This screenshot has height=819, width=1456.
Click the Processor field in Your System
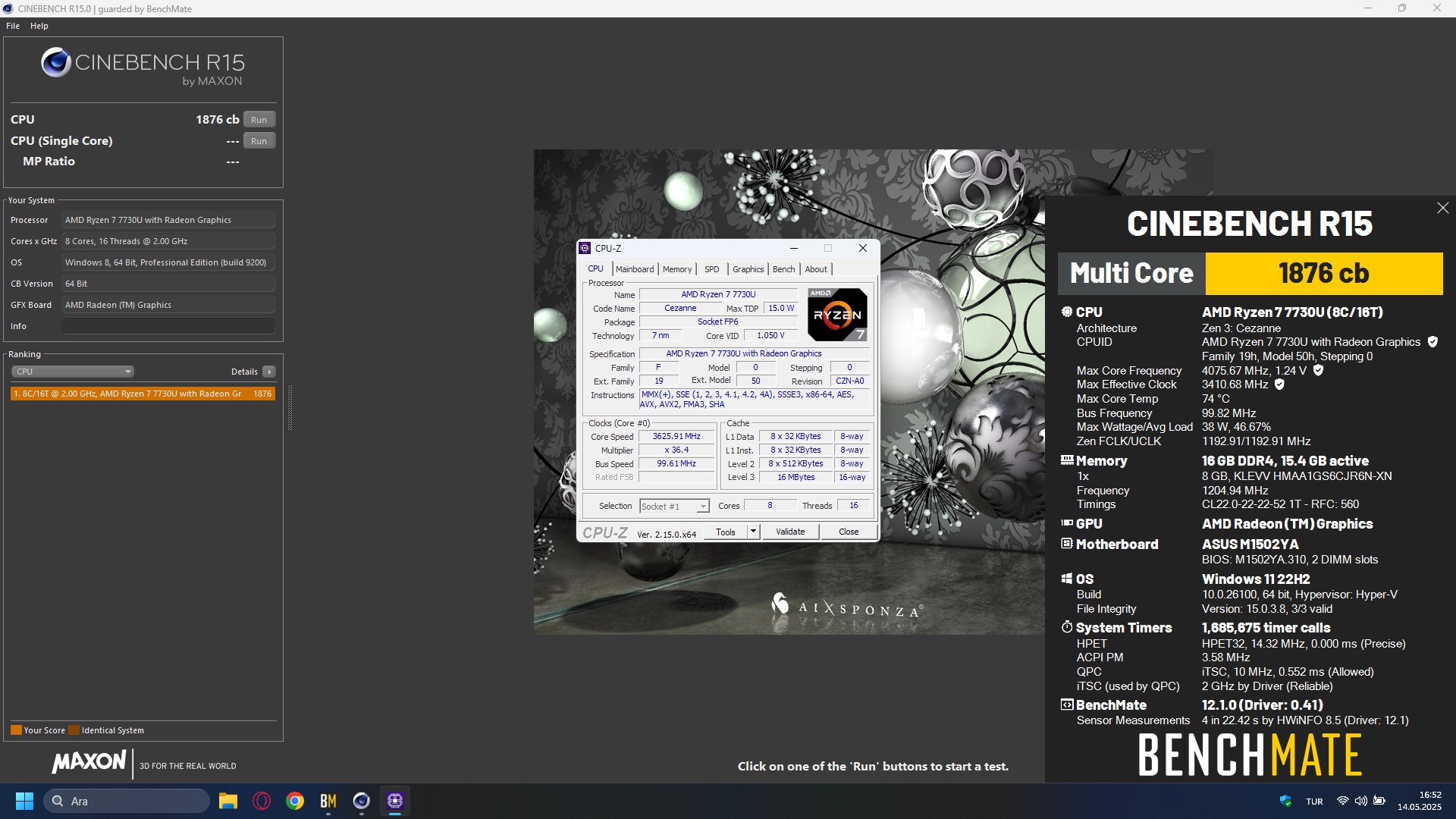[x=168, y=220]
